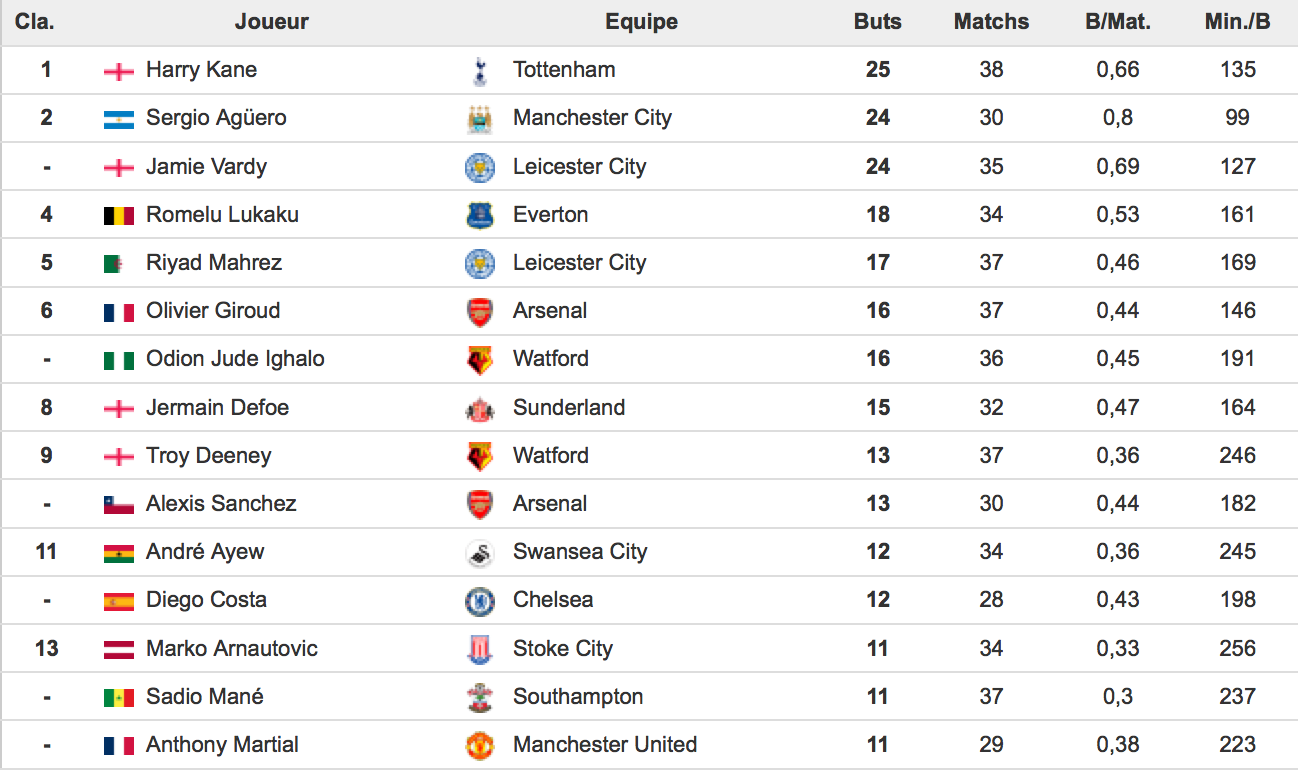Click the Chelsea club crest icon

(x=480, y=600)
